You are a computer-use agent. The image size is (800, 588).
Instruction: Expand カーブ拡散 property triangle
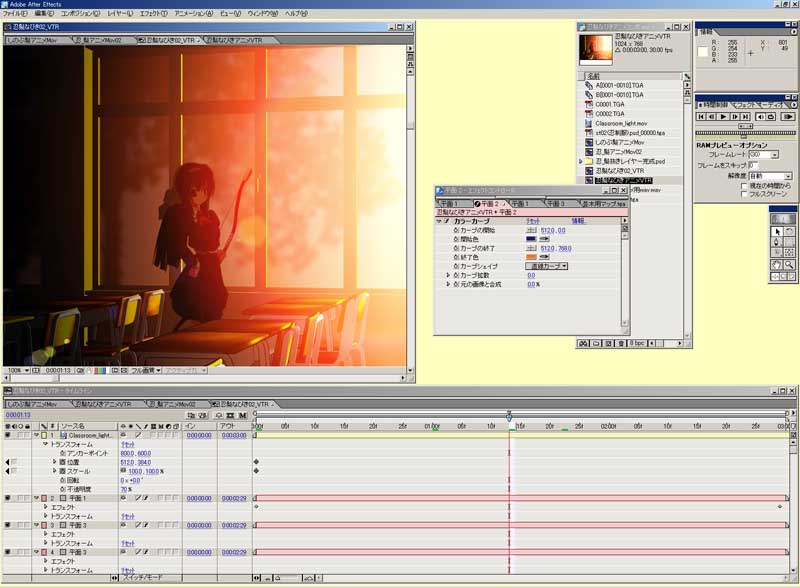pos(448,275)
